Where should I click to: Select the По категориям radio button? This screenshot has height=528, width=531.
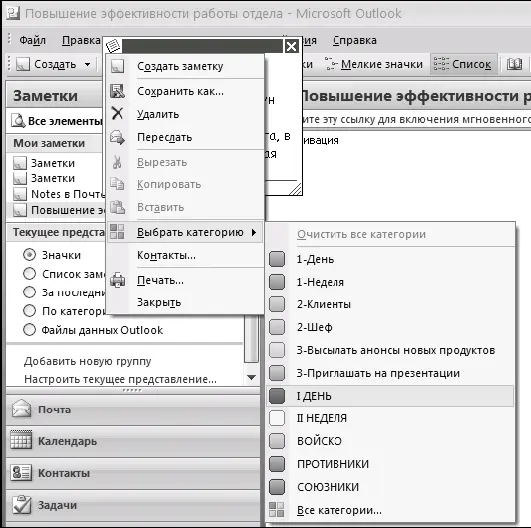[29, 311]
